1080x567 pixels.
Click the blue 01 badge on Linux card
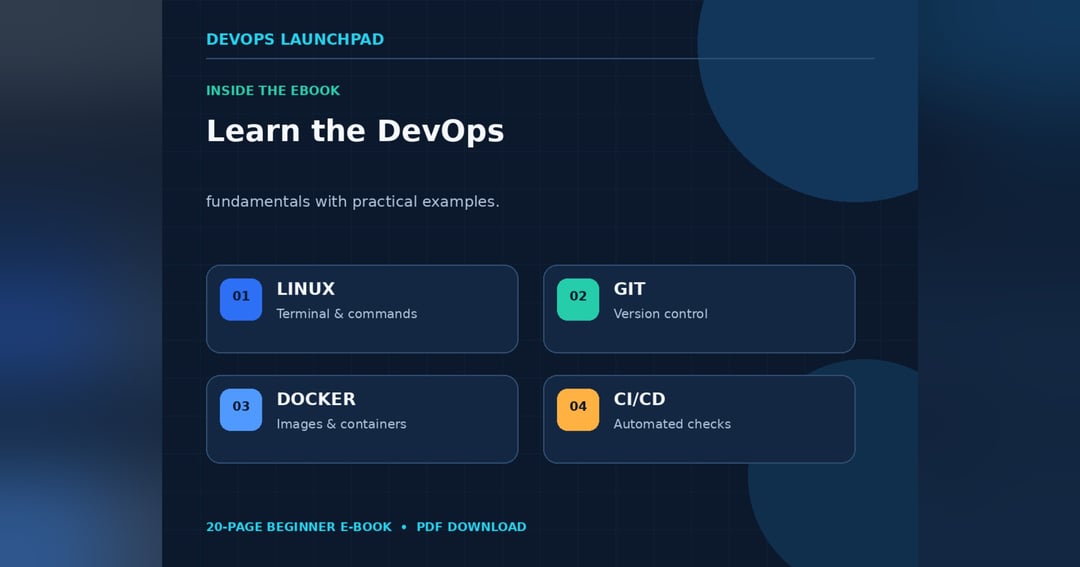(241, 300)
